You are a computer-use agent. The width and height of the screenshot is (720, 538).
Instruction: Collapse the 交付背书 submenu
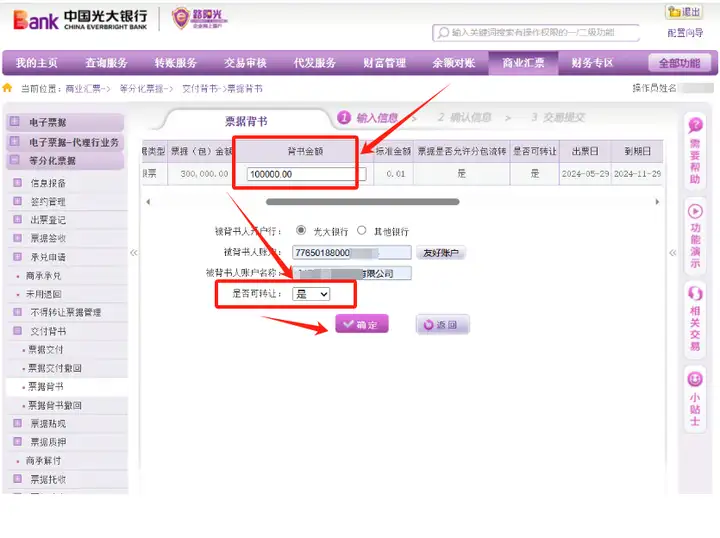[17, 331]
